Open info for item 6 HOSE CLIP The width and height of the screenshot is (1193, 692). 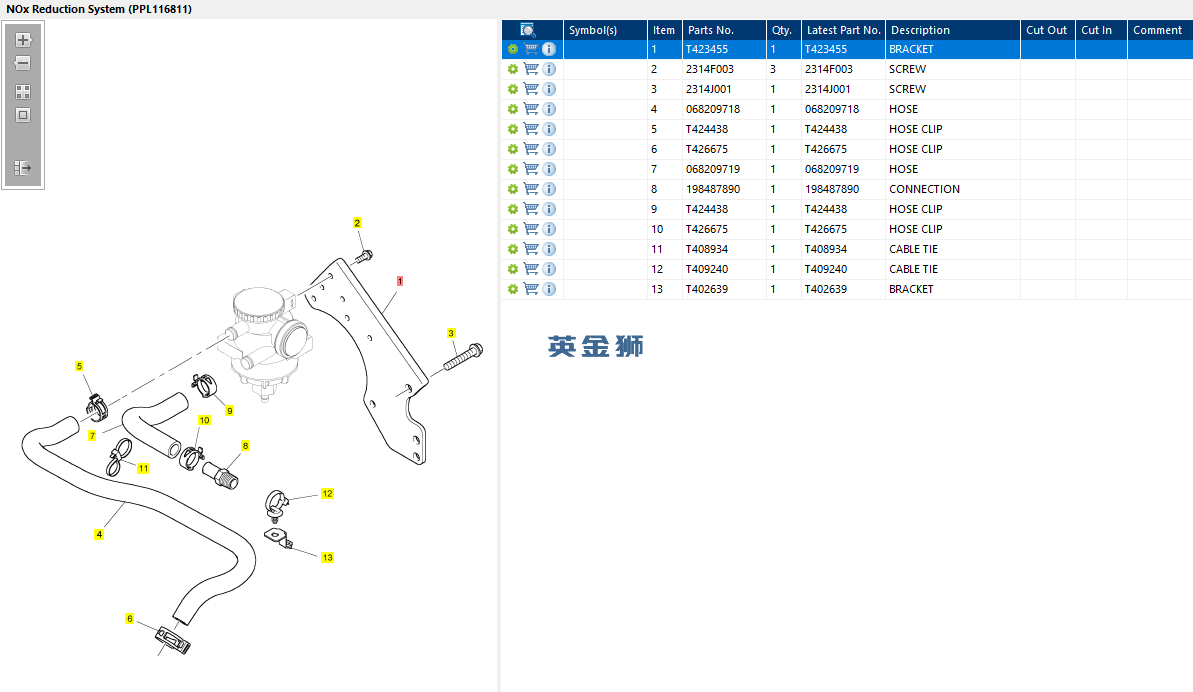pyautogui.click(x=549, y=149)
